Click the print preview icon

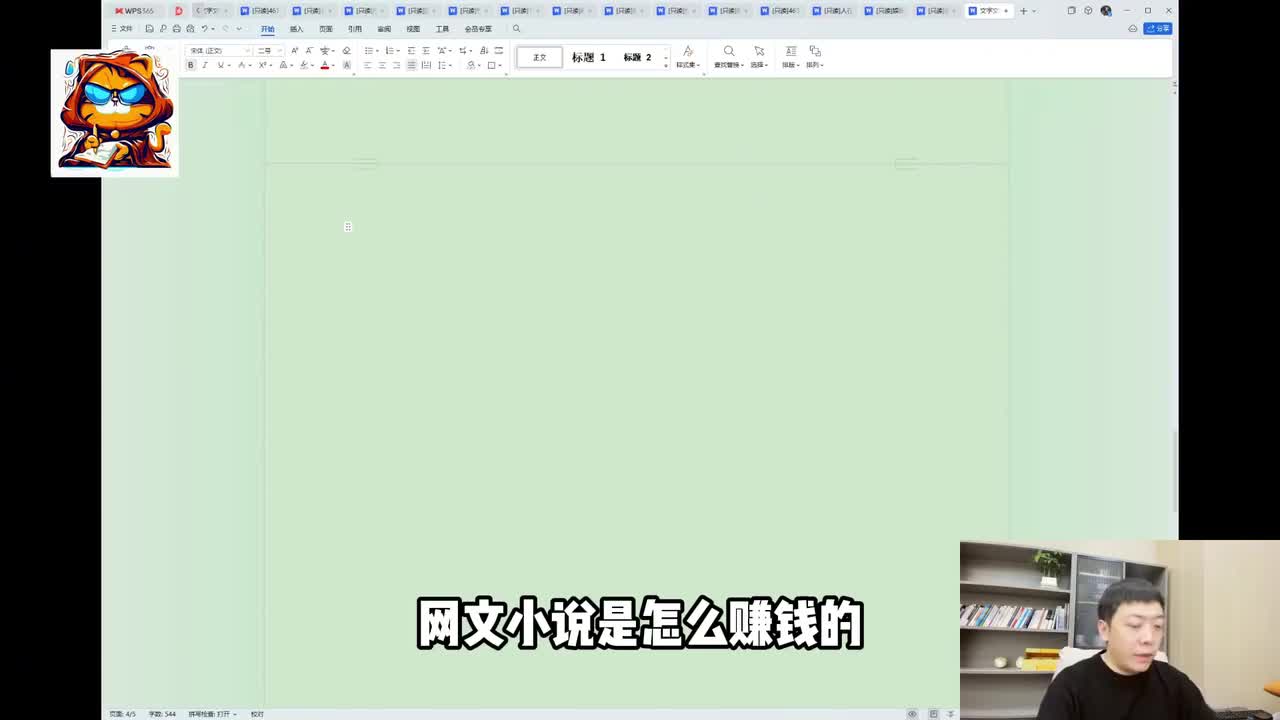click(190, 29)
